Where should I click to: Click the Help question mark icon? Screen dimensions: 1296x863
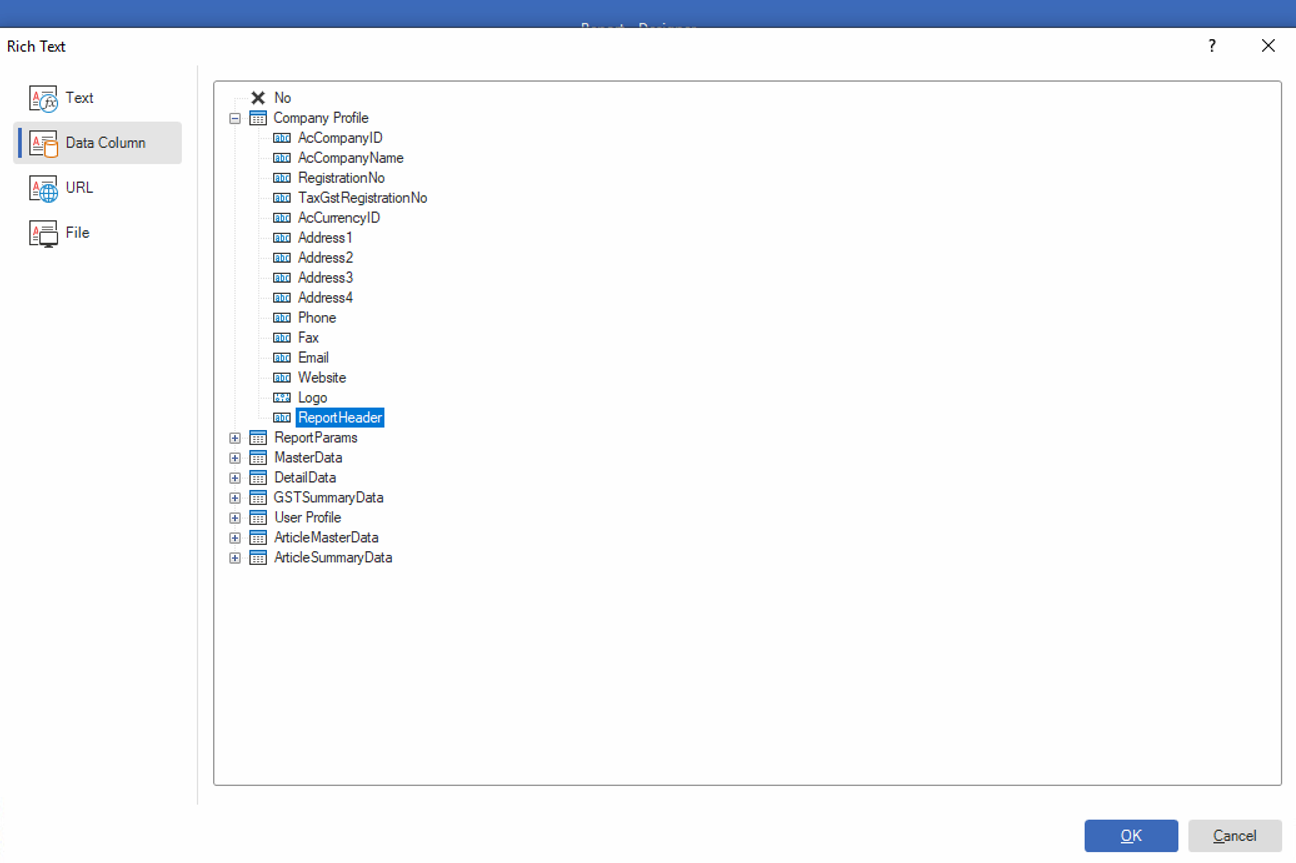pos(1211,46)
